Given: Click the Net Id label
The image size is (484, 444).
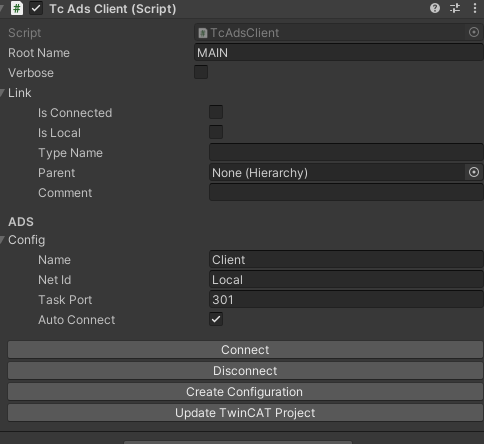Looking at the screenshot, I should pyautogui.click(x=55, y=280).
